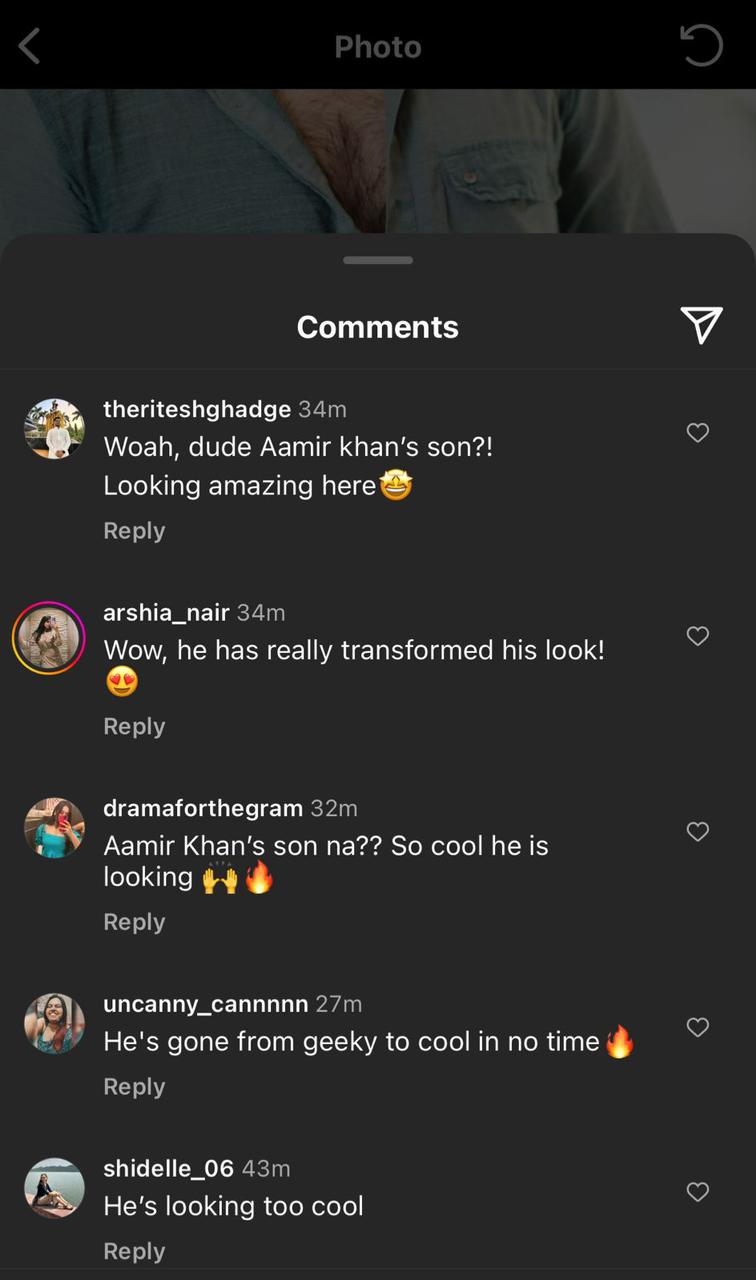Screen dimensions: 756x1280
Task: Reply to uncanny_cannnnn's comment
Action: [133, 1086]
